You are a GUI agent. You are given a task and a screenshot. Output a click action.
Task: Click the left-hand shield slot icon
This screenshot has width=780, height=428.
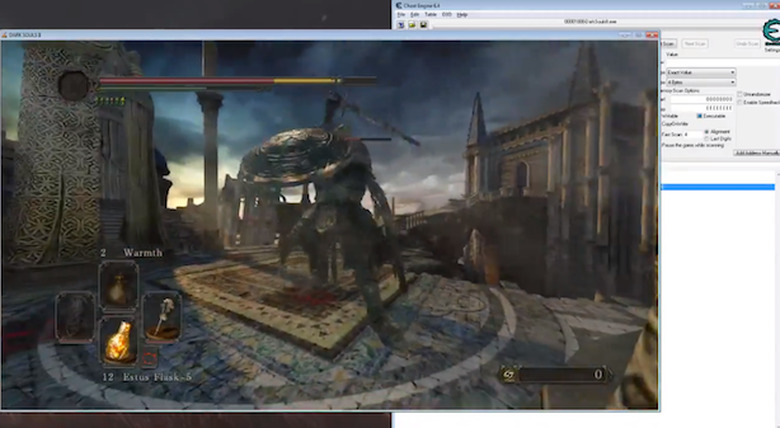coord(76,317)
